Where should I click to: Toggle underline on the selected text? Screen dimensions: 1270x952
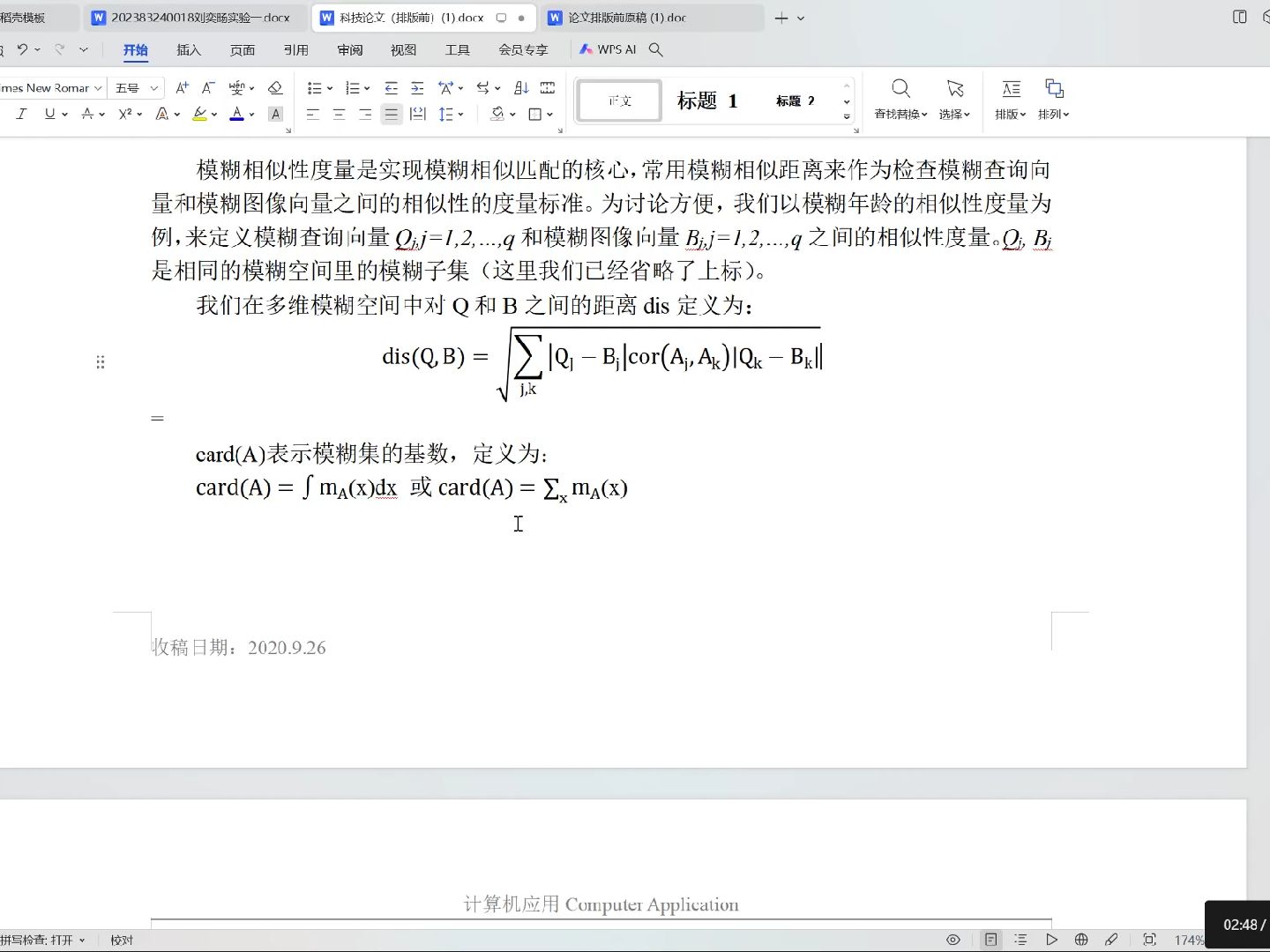[49, 114]
